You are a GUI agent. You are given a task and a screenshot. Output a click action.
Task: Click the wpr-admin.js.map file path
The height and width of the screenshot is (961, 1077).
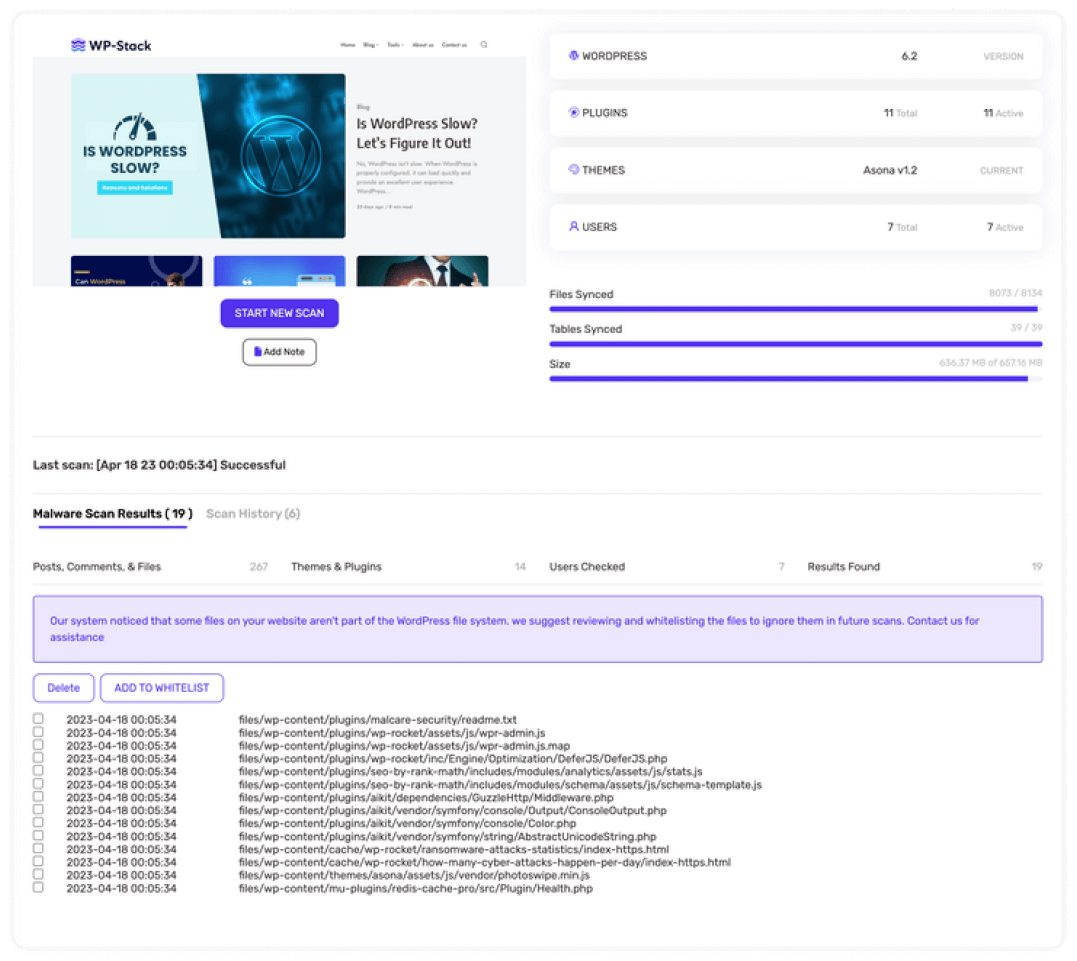pyautogui.click(x=404, y=745)
